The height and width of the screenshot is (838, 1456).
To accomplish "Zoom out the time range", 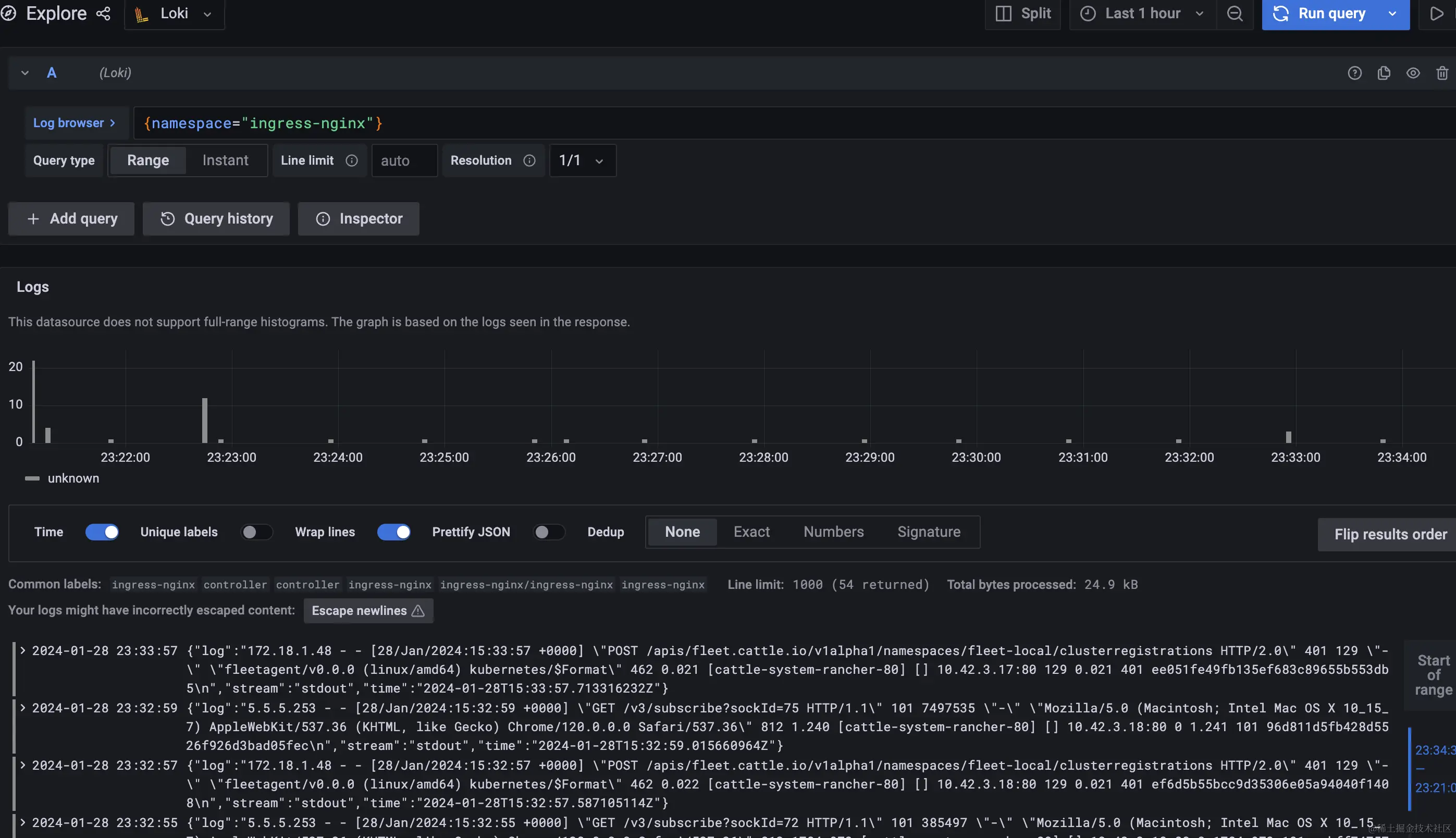I will click(x=1235, y=14).
